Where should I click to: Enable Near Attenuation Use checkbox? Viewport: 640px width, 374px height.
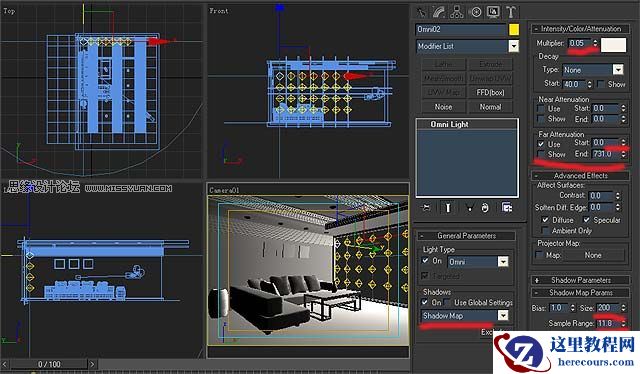point(541,109)
